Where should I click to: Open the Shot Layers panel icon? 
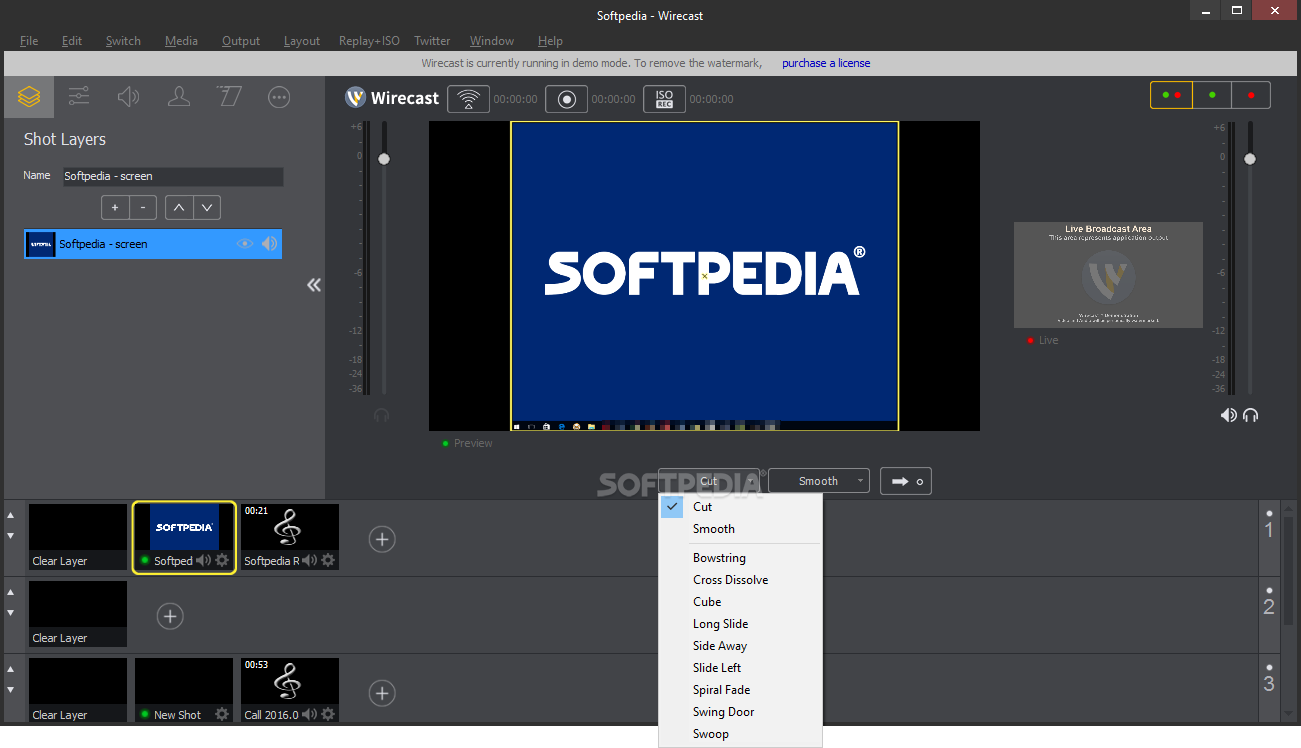coord(29,97)
